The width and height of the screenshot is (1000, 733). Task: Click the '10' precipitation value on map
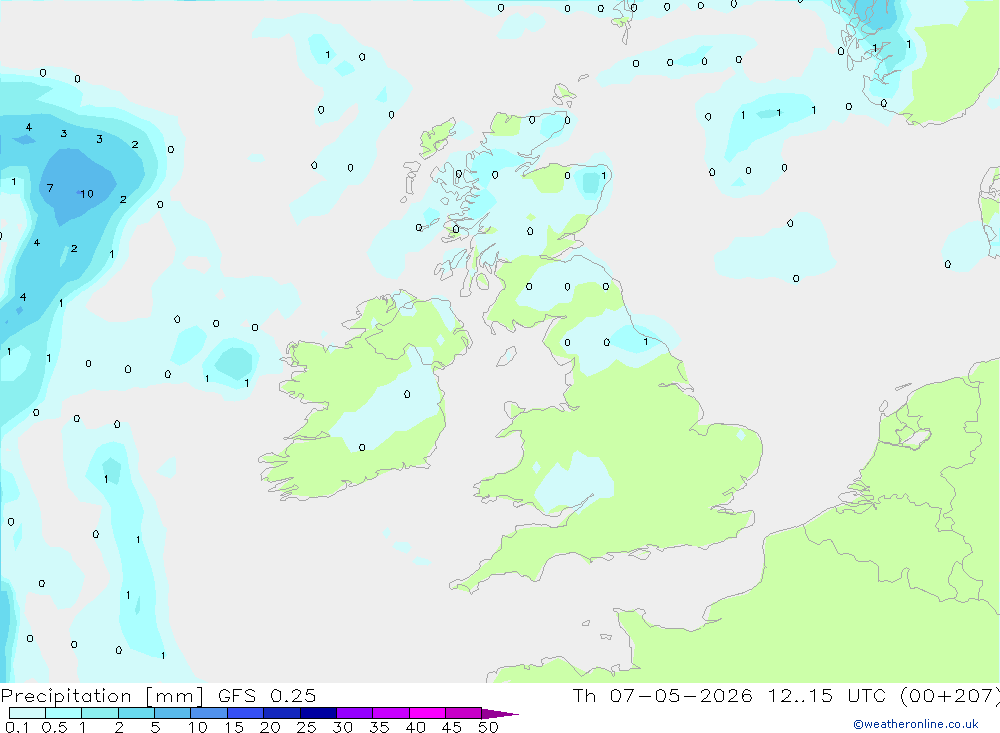(x=87, y=194)
